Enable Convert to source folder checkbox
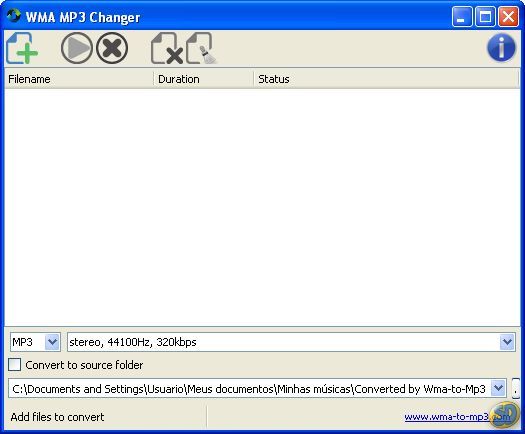 click(15, 365)
